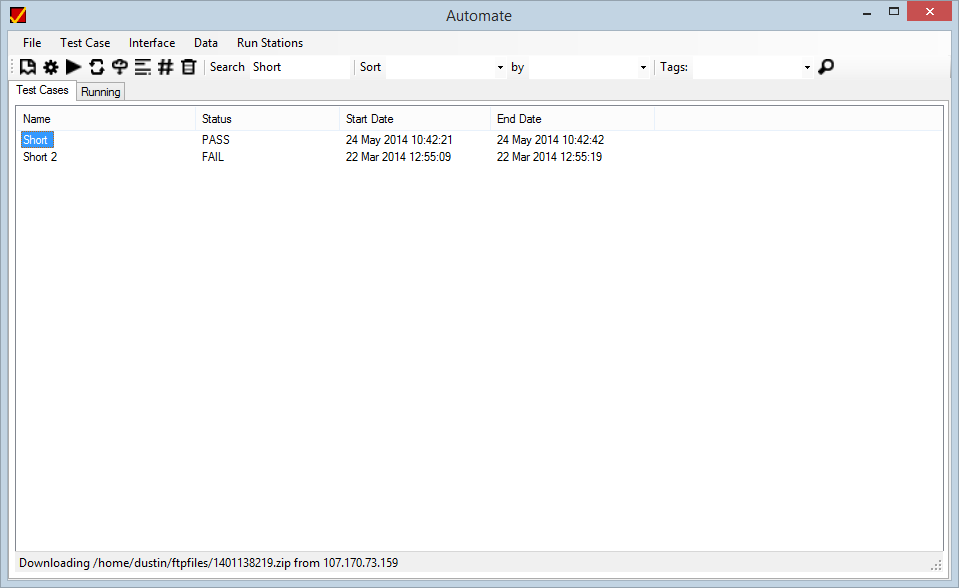Image resolution: width=959 pixels, height=588 pixels.
Task: Open the File menu
Action: (x=32, y=43)
